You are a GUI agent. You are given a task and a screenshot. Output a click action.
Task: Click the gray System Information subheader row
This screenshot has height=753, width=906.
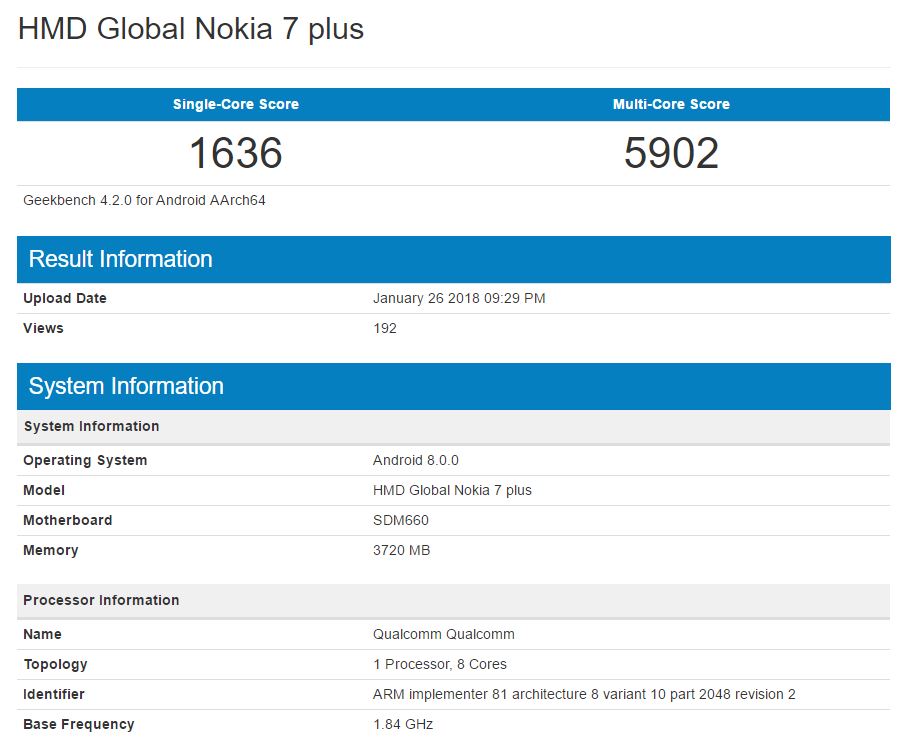[454, 426]
